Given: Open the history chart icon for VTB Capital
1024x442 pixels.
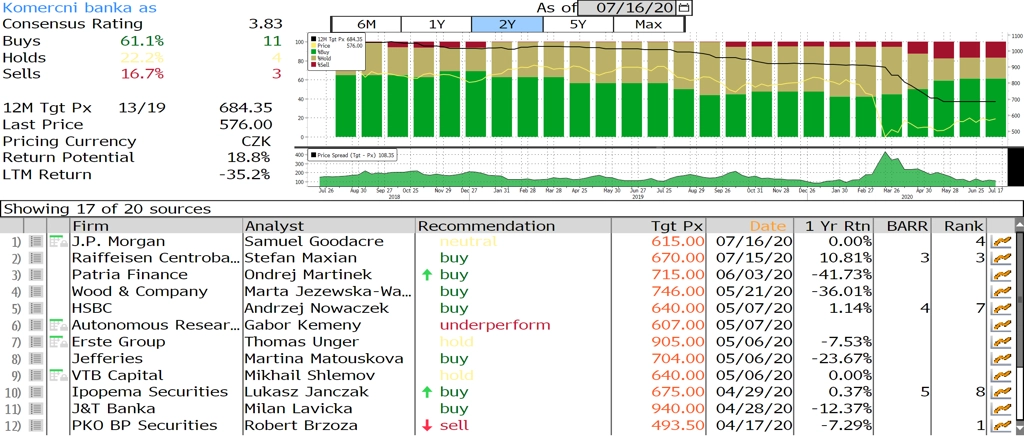Looking at the screenshot, I should (999, 375).
